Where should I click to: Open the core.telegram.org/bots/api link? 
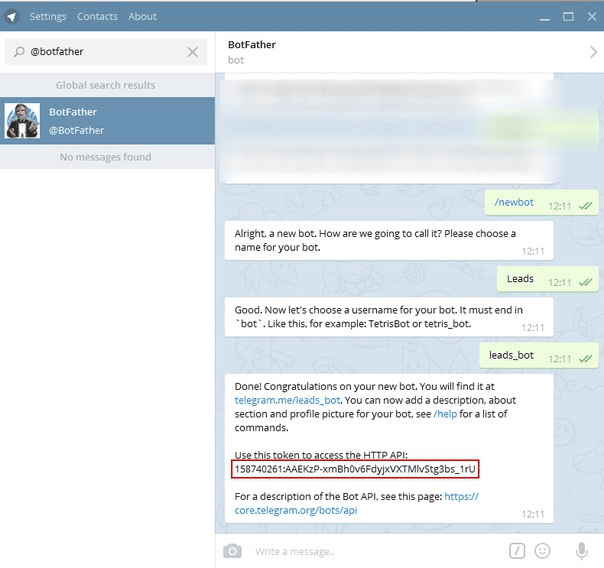coord(296,510)
